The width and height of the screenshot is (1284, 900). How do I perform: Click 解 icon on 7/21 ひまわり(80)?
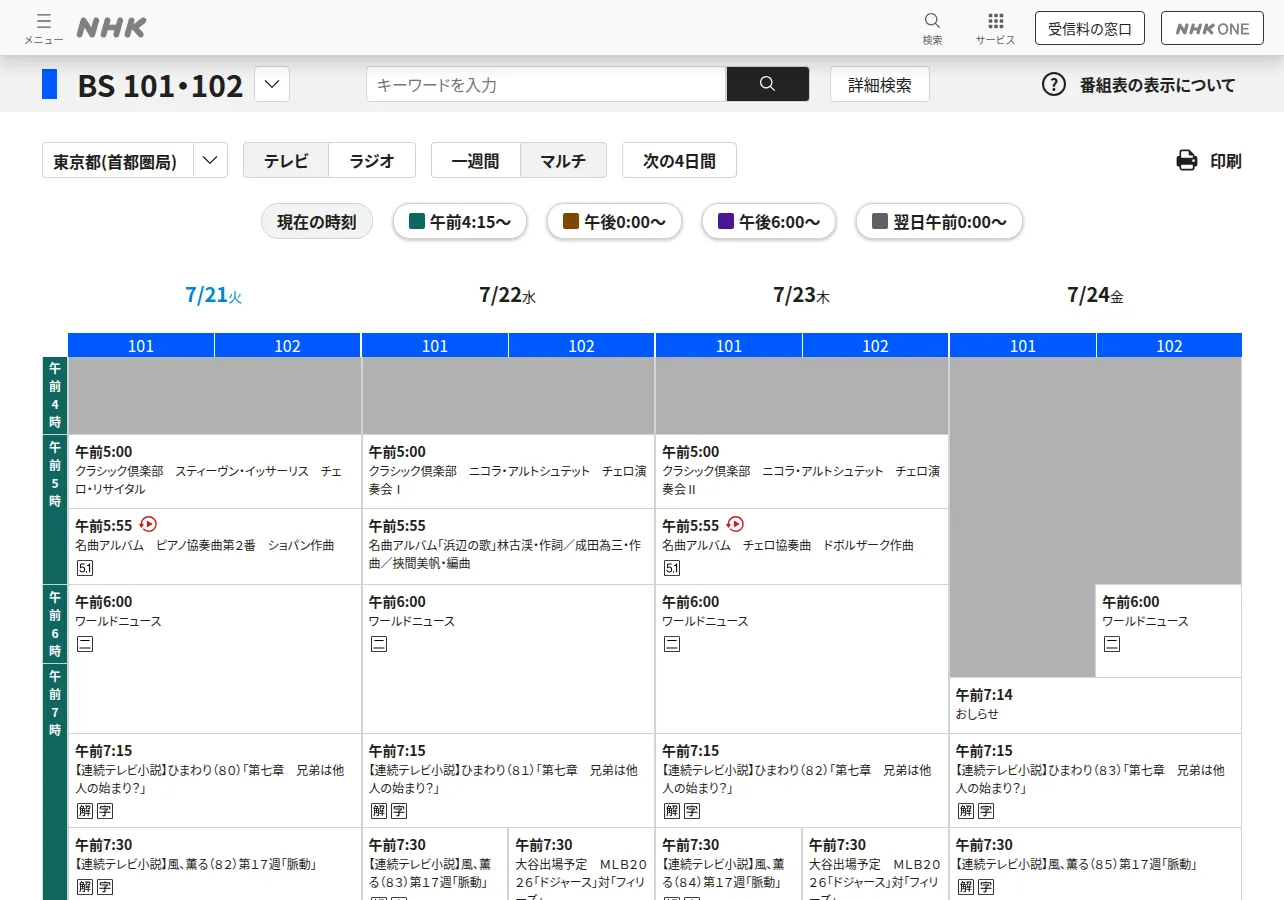(x=85, y=811)
